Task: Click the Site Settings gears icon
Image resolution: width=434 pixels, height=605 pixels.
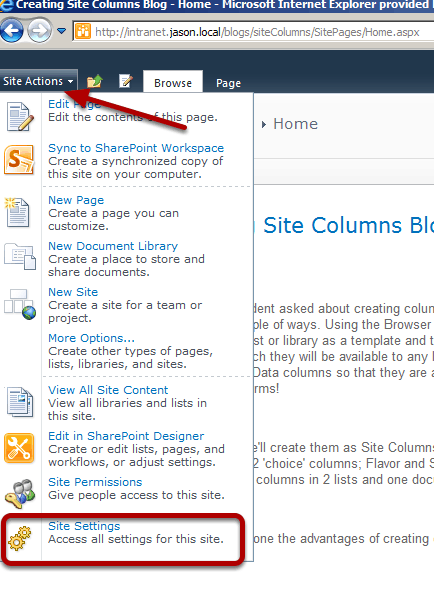Action: (x=19, y=539)
